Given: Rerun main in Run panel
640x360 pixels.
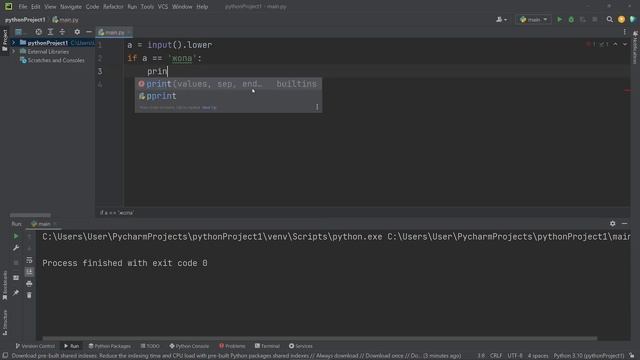Looking at the screenshot, I should coord(16,236).
